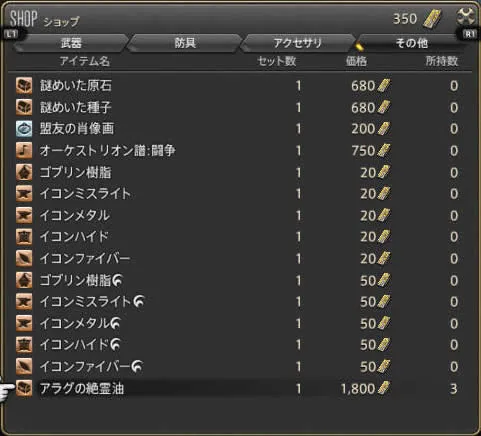481x436 pixels.
Task: Click the currency token icon beside 350
Action: [432, 19]
